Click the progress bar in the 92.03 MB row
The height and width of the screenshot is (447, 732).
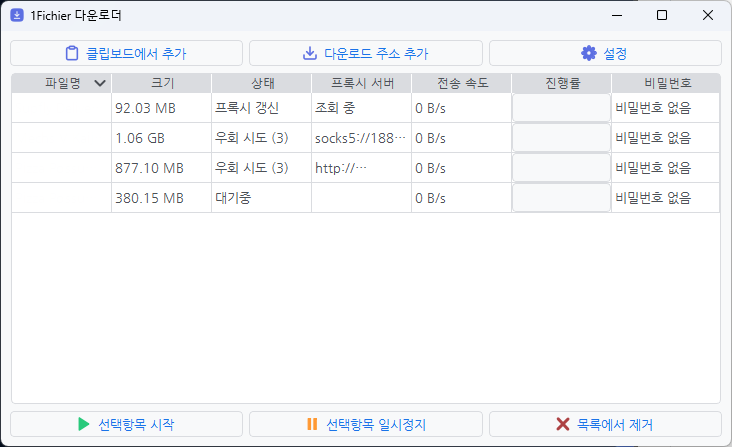[x=562, y=108]
